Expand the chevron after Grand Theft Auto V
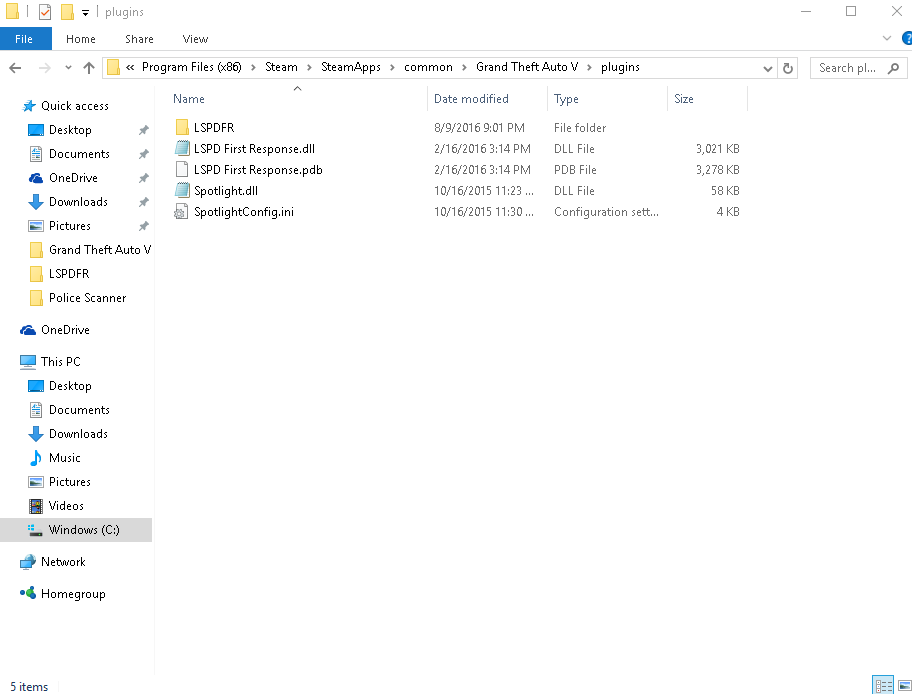This screenshot has height=694, width=912. point(589,68)
